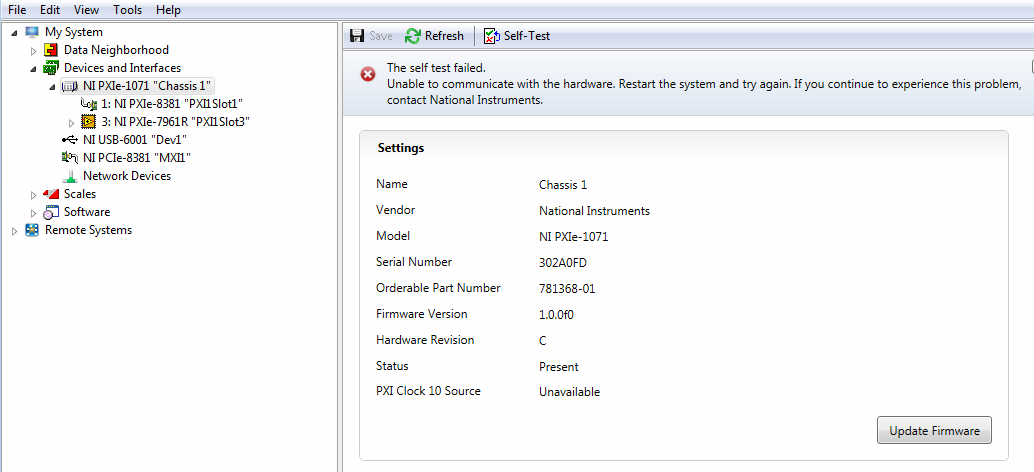This screenshot has height=472, width=1034.
Task: Click the Model value NI PXIe-1071
Action: pos(573,237)
